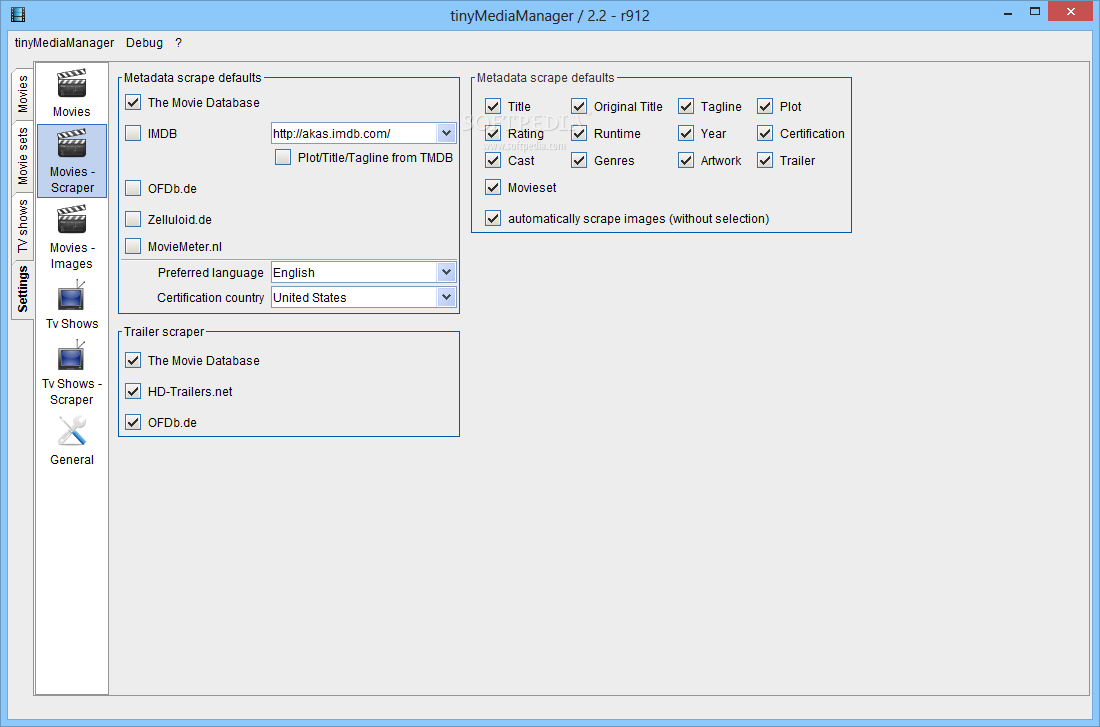Uncheck the Certification scrape option

tap(765, 133)
